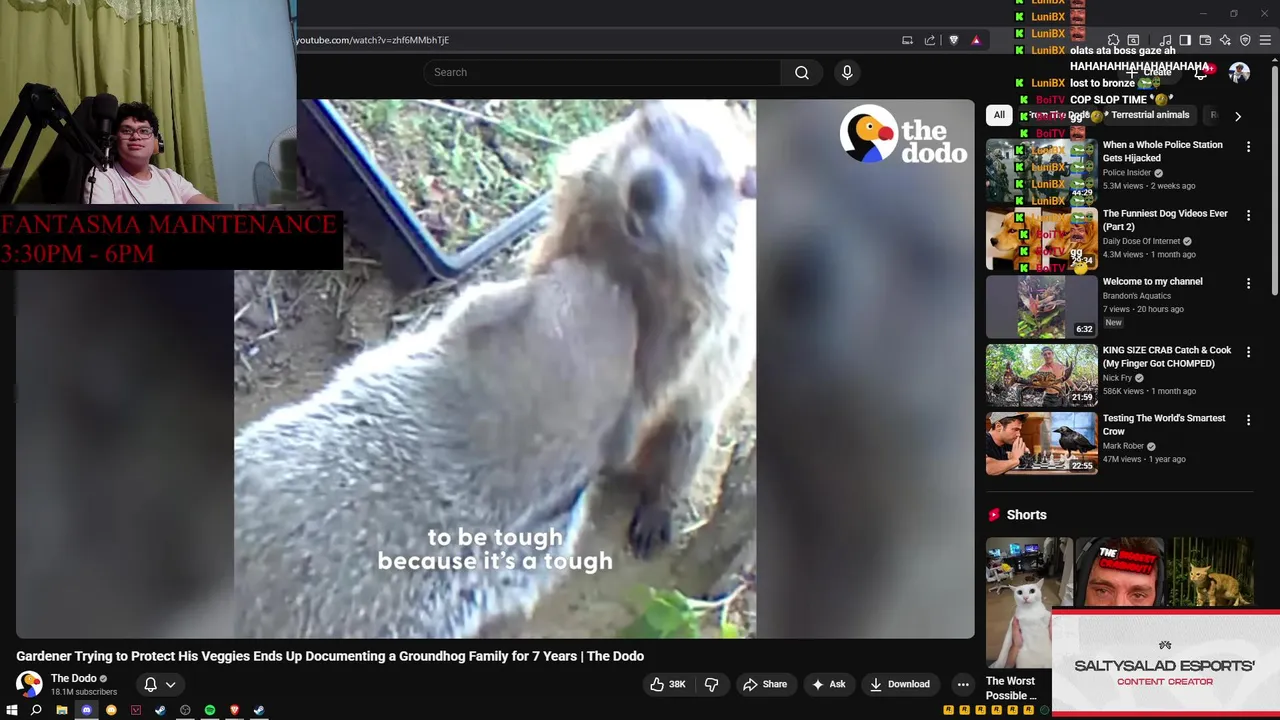Toggle the browser sidebar panel icon
Viewport: 1280px width, 720px height.
coord(1185,40)
